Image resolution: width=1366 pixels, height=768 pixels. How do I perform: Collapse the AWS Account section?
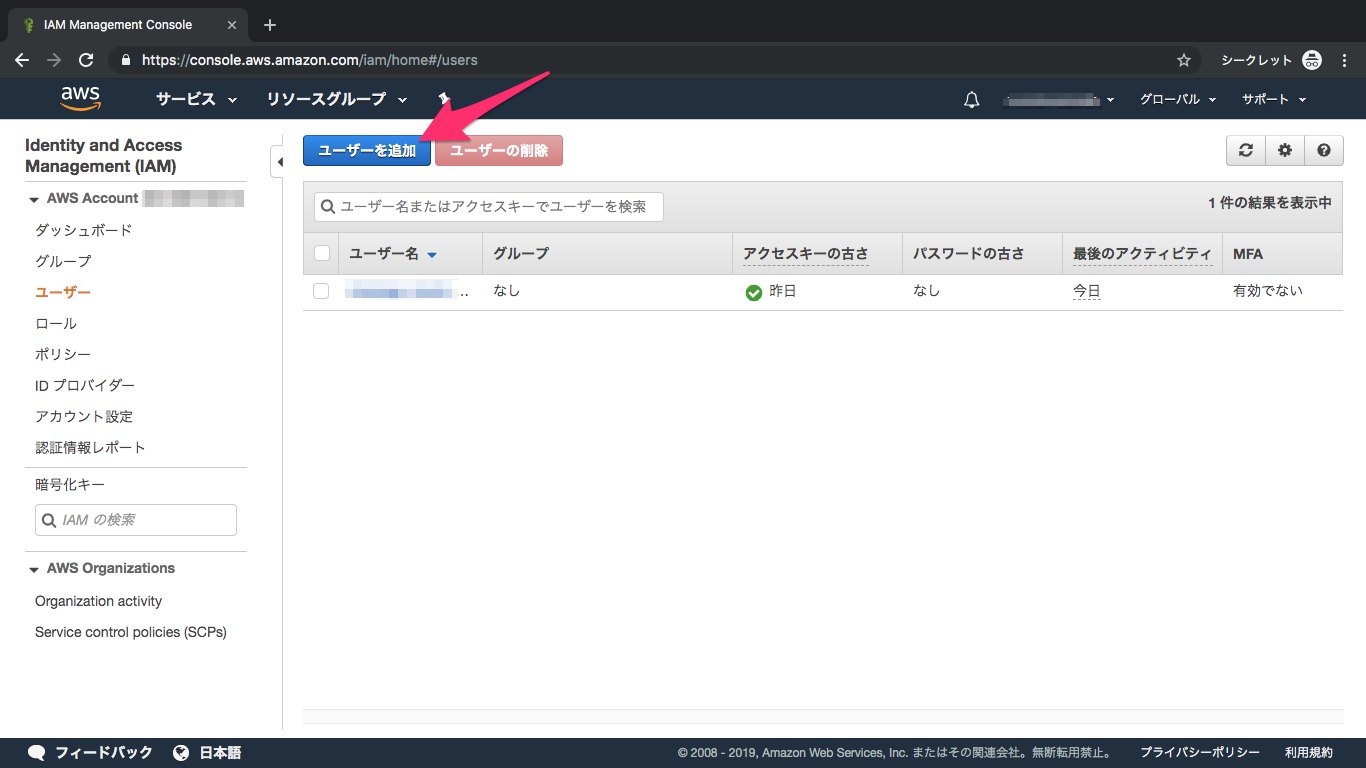pos(34,199)
